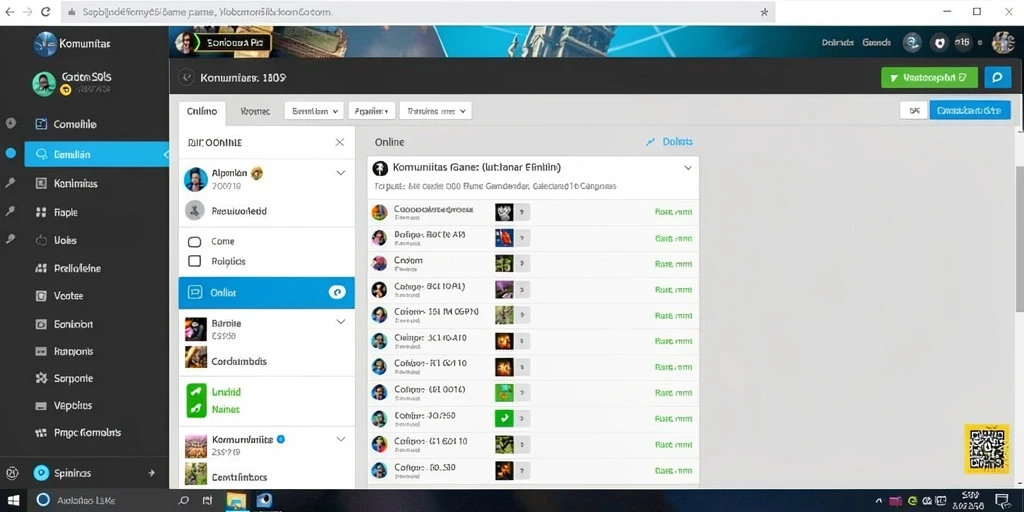This screenshot has height=512, width=1024.
Task: Click the QR code icon at bottom right
Action: point(989,449)
